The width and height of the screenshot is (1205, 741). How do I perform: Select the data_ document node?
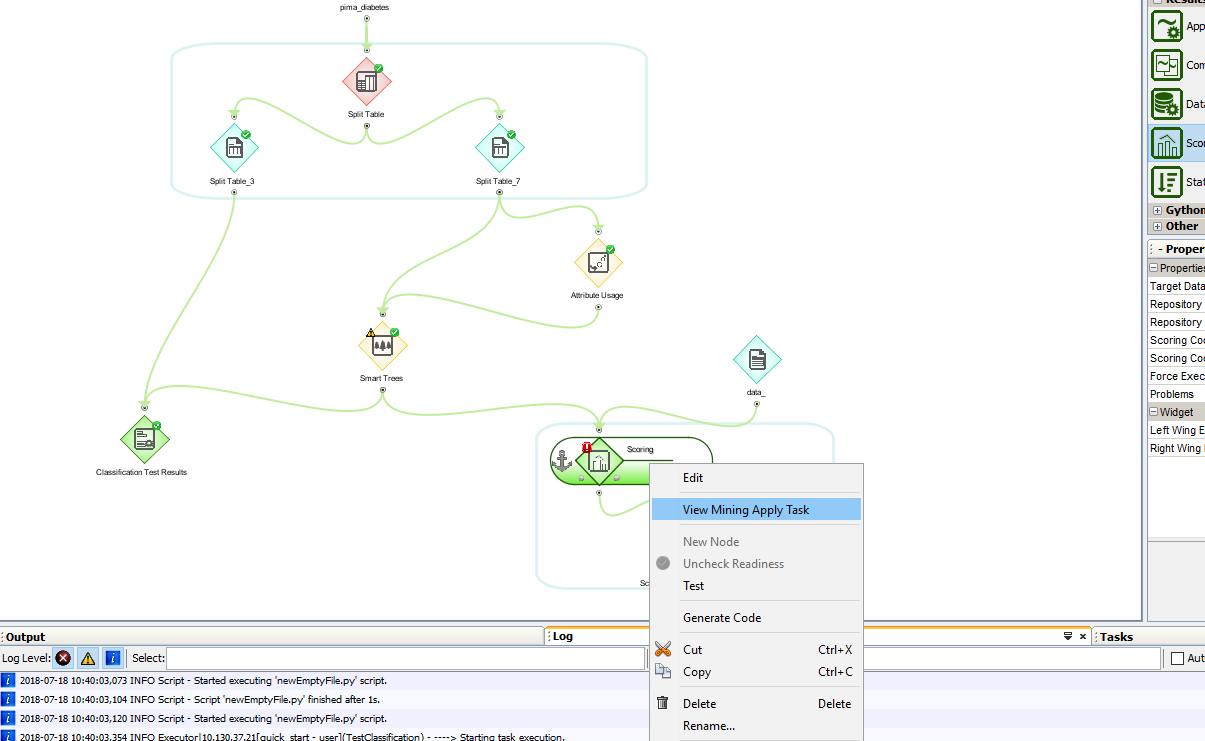[757, 360]
